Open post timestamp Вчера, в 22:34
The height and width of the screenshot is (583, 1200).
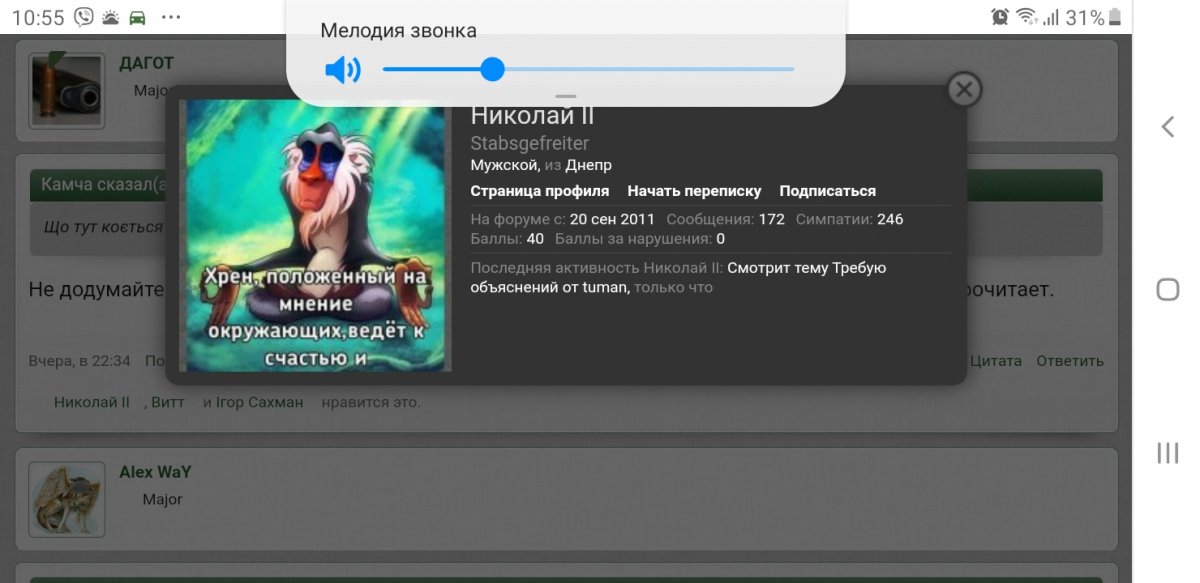(80, 361)
